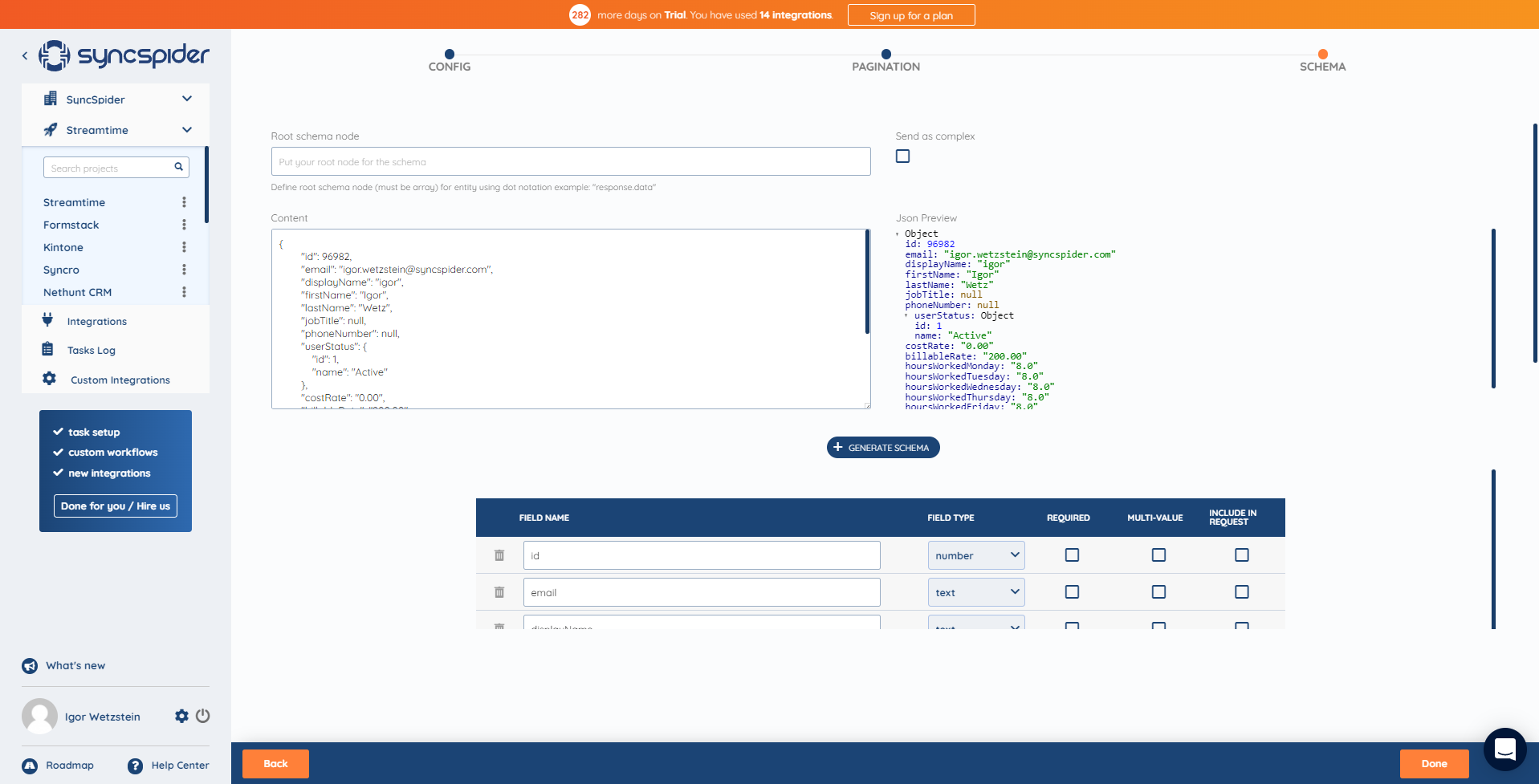Open What's new link

75,666
